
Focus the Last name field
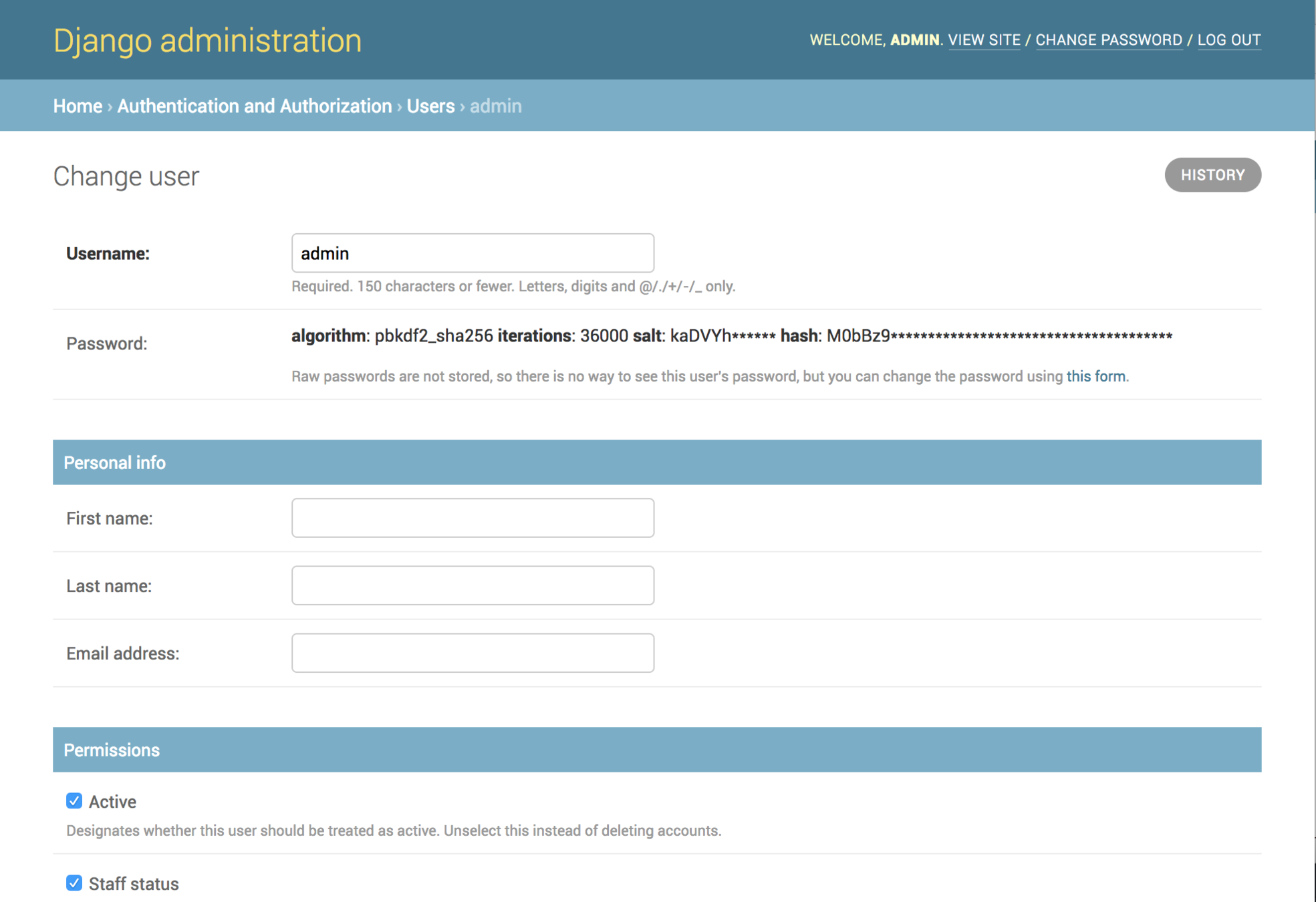point(473,585)
